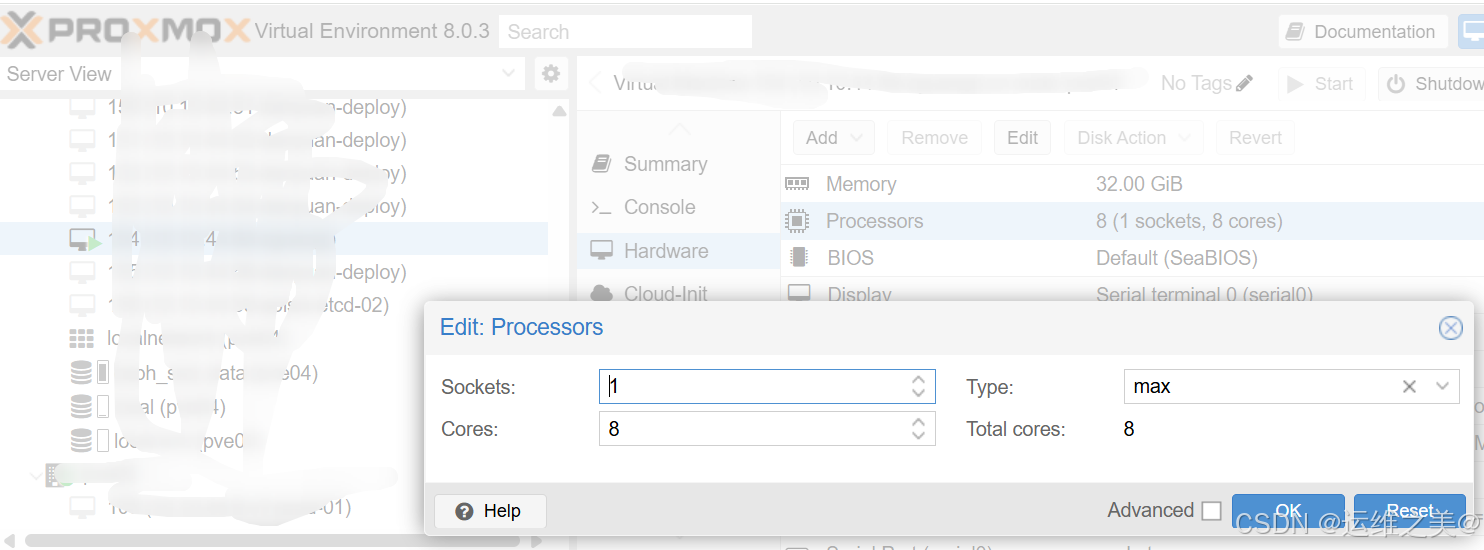Click the Help button in dialog

(490, 511)
